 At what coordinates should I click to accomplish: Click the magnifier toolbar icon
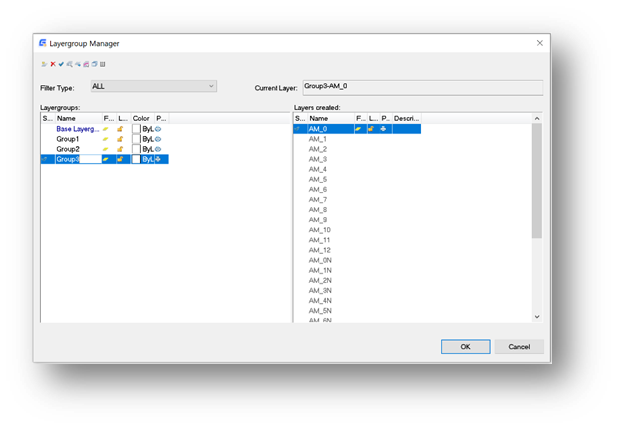click(x=70, y=64)
